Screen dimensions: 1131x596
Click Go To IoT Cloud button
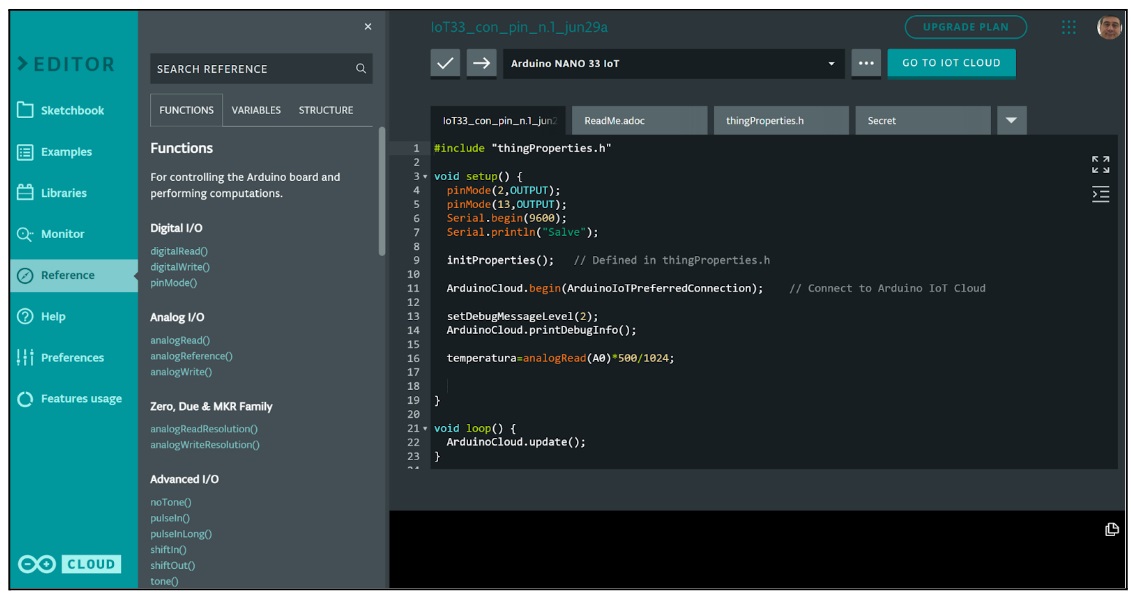coord(951,63)
